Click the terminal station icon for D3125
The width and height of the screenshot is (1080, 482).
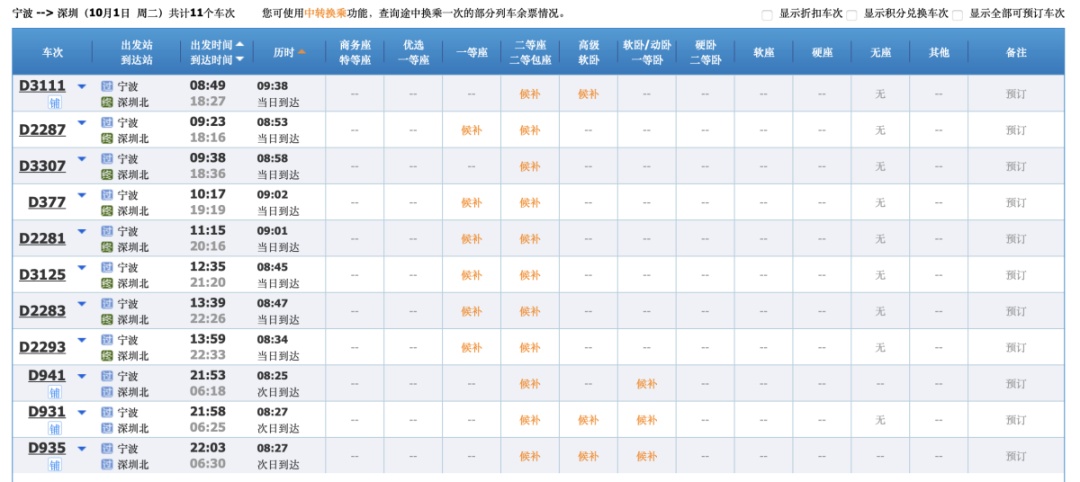(107, 283)
